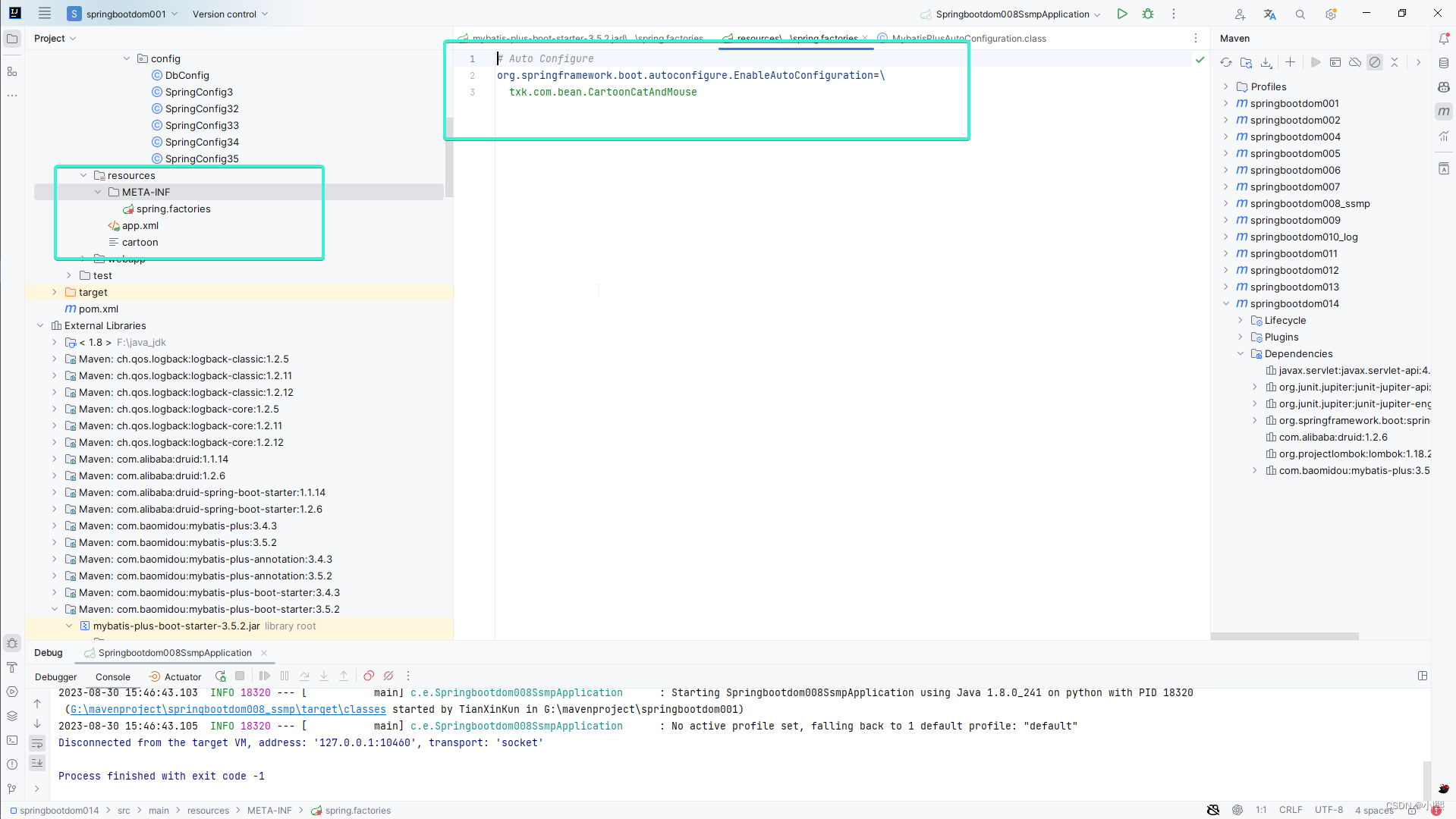Open View Breakpoints icon

tap(369, 676)
